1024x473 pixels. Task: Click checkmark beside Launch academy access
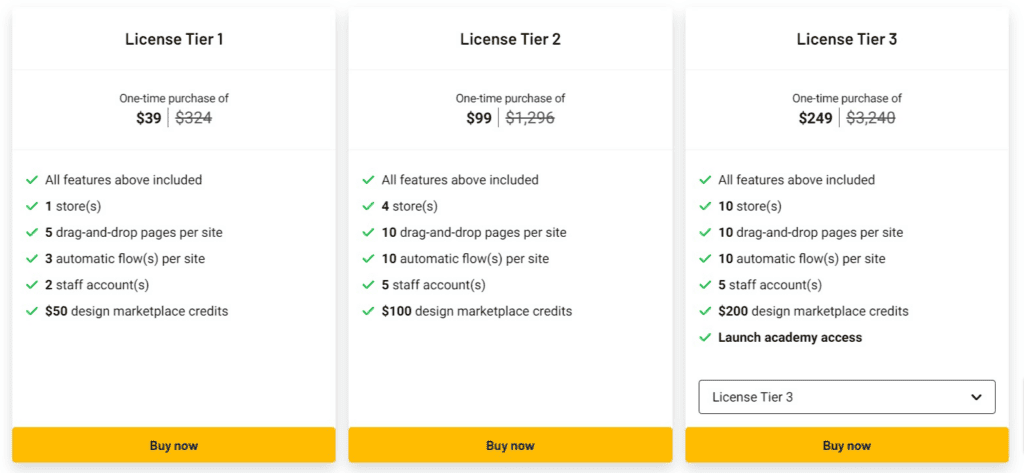(x=705, y=337)
